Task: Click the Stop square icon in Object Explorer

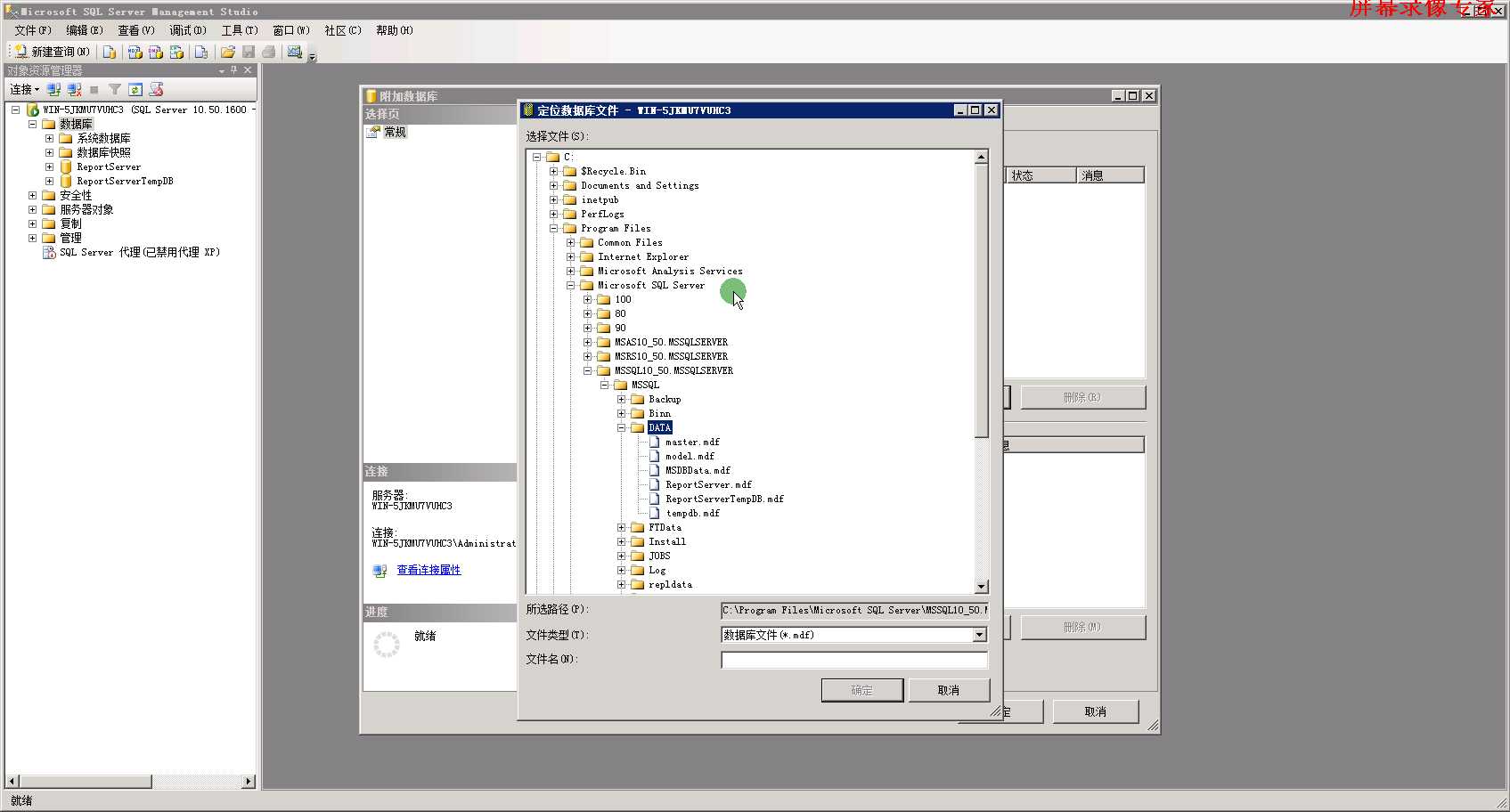Action: click(94, 89)
